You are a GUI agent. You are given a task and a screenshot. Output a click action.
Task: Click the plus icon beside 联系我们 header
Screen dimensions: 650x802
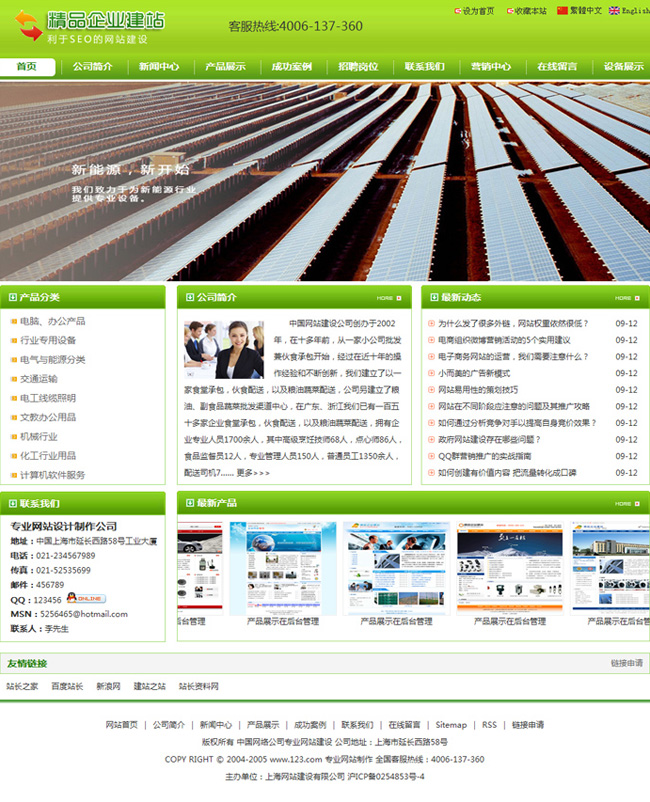tap(13, 504)
